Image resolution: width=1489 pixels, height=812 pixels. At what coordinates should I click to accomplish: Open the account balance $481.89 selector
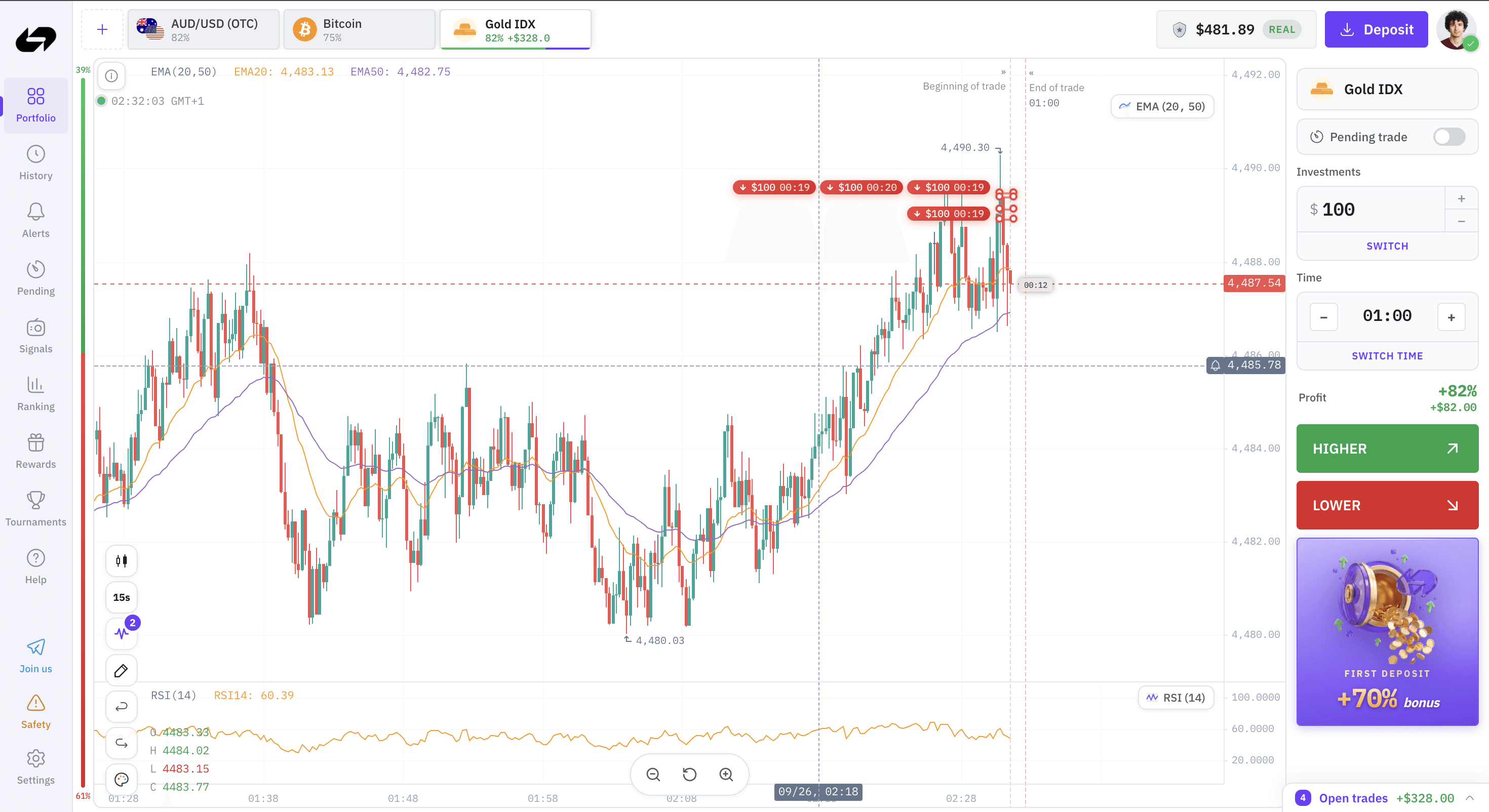point(1236,29)
